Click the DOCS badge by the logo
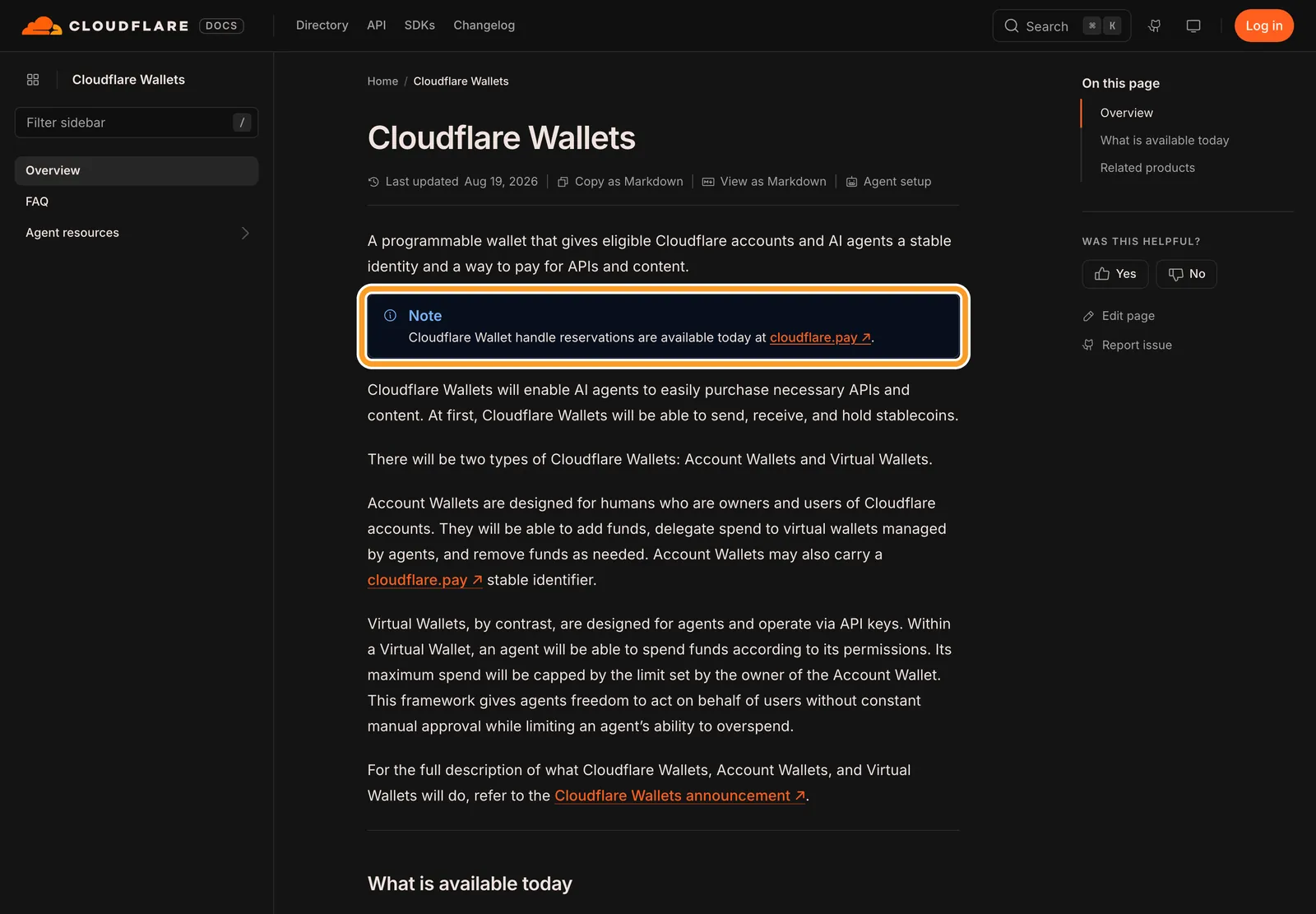Viewport: 1316px width, 914px height. click(221, 26)
